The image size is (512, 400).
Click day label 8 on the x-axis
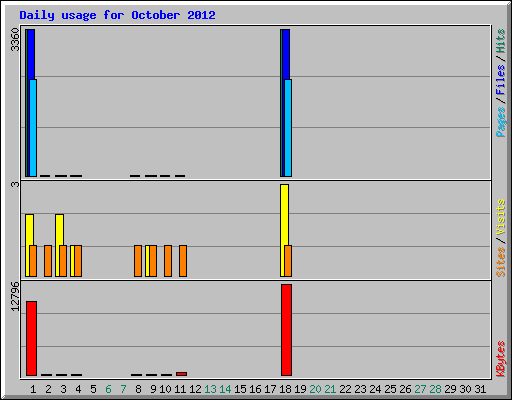pos(138,389)
